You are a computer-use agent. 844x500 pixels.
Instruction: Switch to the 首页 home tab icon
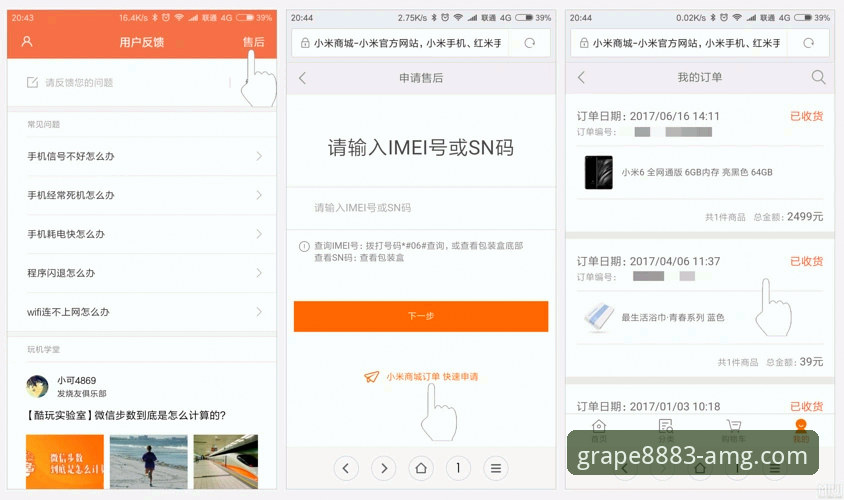click(x=599, y=426)
